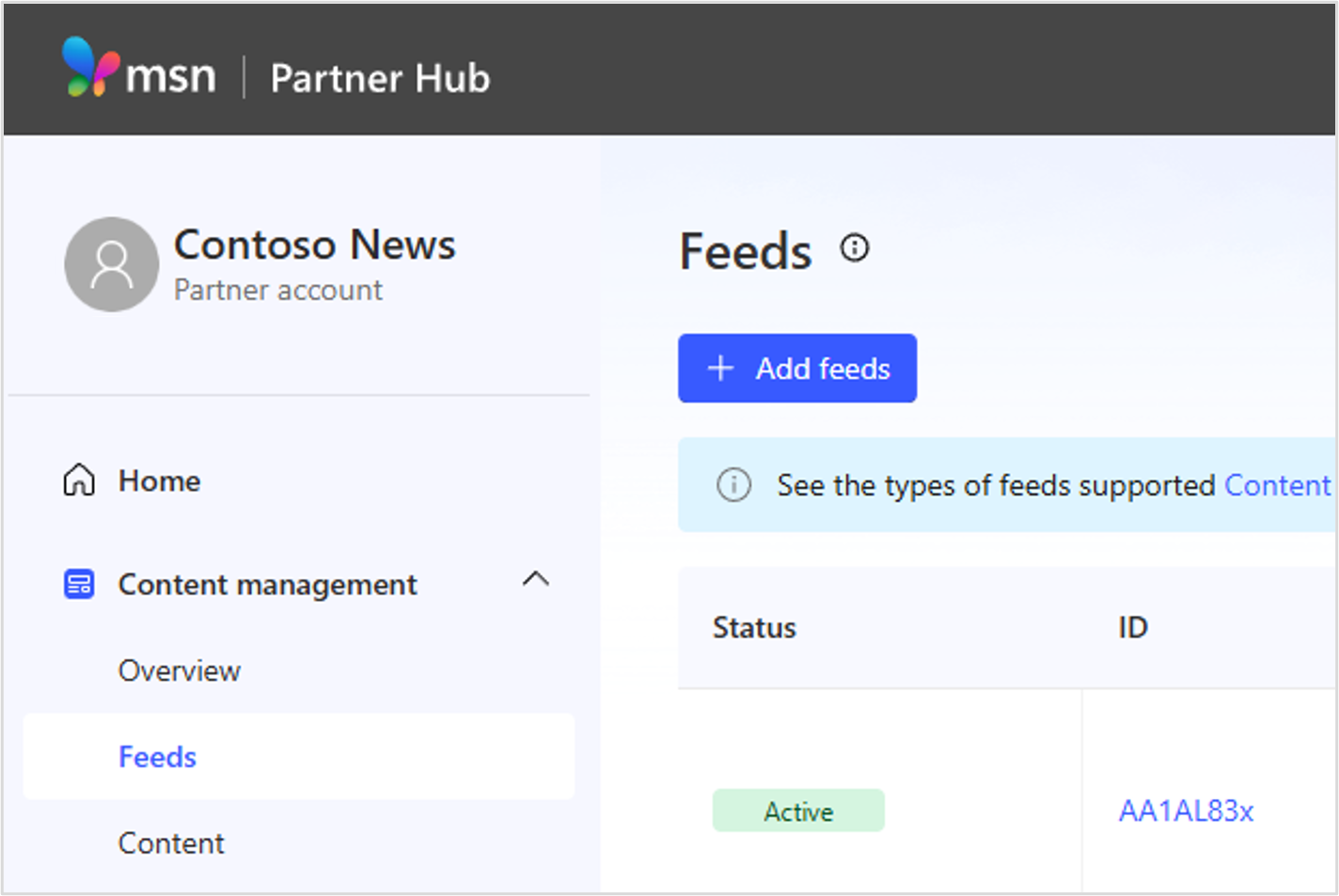Select the Feeds navigation item
Screen dimensions: 1339x896
[157, 757]
